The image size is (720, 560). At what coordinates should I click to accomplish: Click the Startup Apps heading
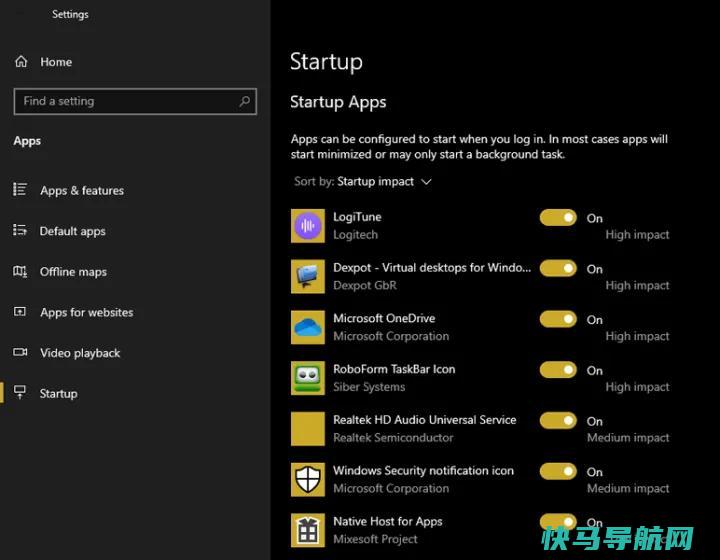click(x=338, y=102)
